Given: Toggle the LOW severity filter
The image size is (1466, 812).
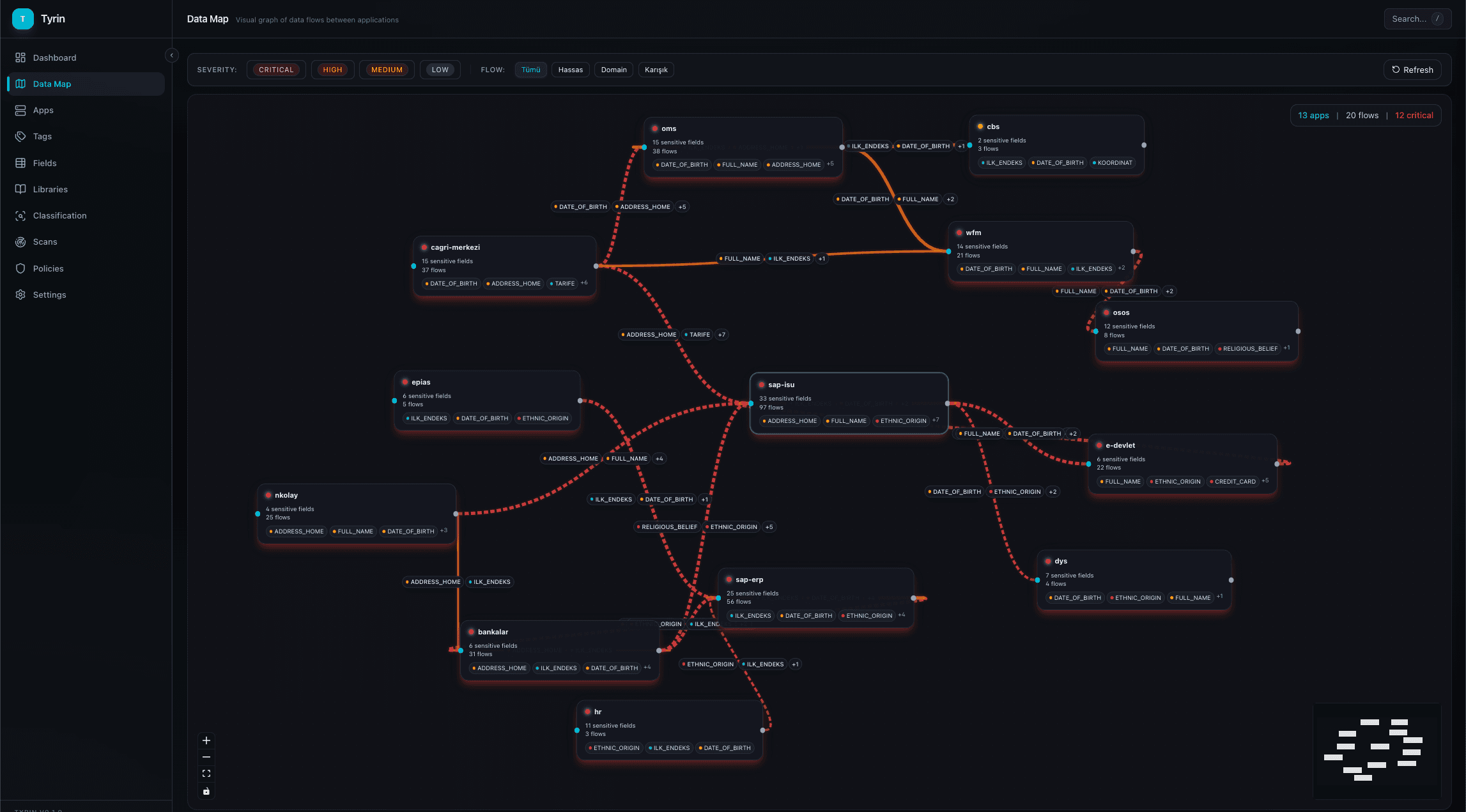Looking at the screenshot, I should click(440, 70).
